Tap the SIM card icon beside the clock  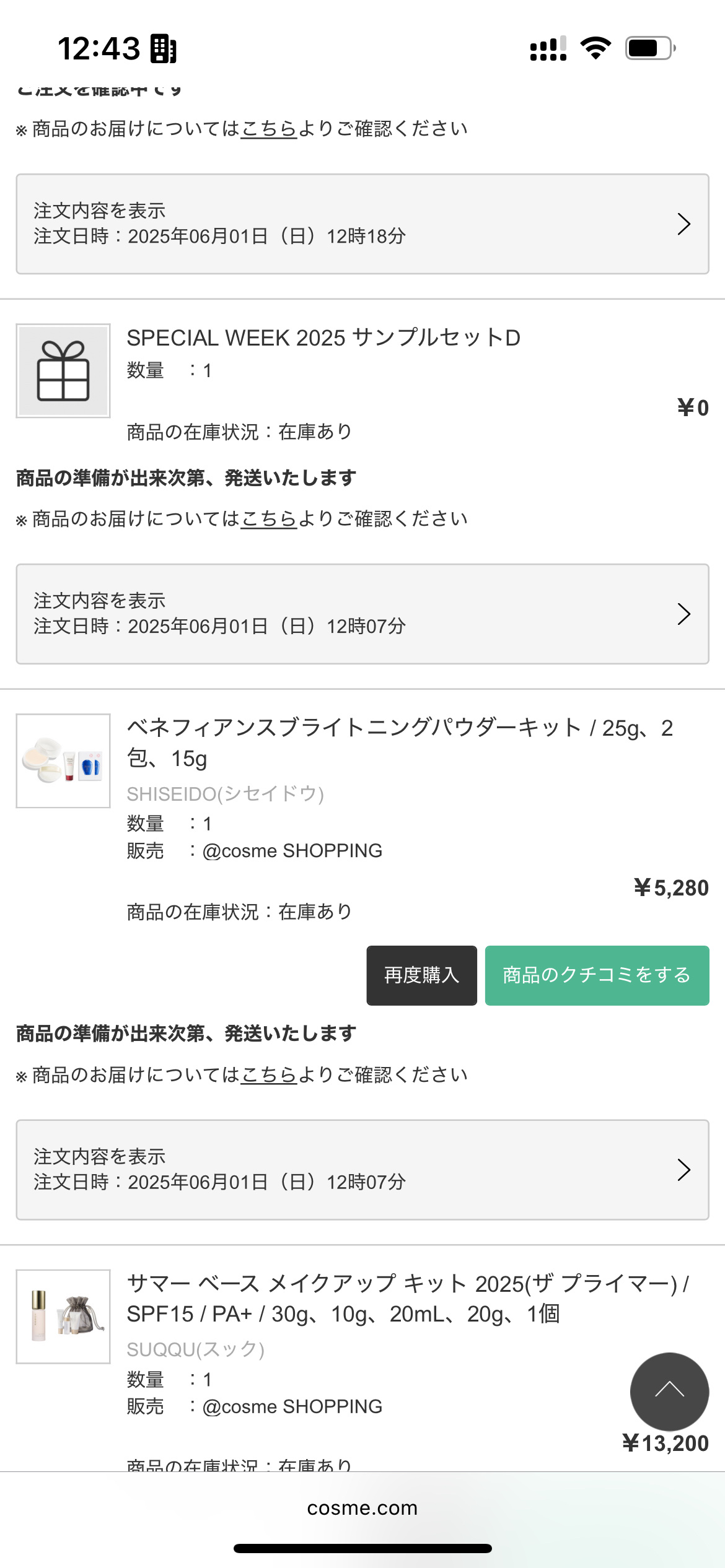[x=164, y=49]
